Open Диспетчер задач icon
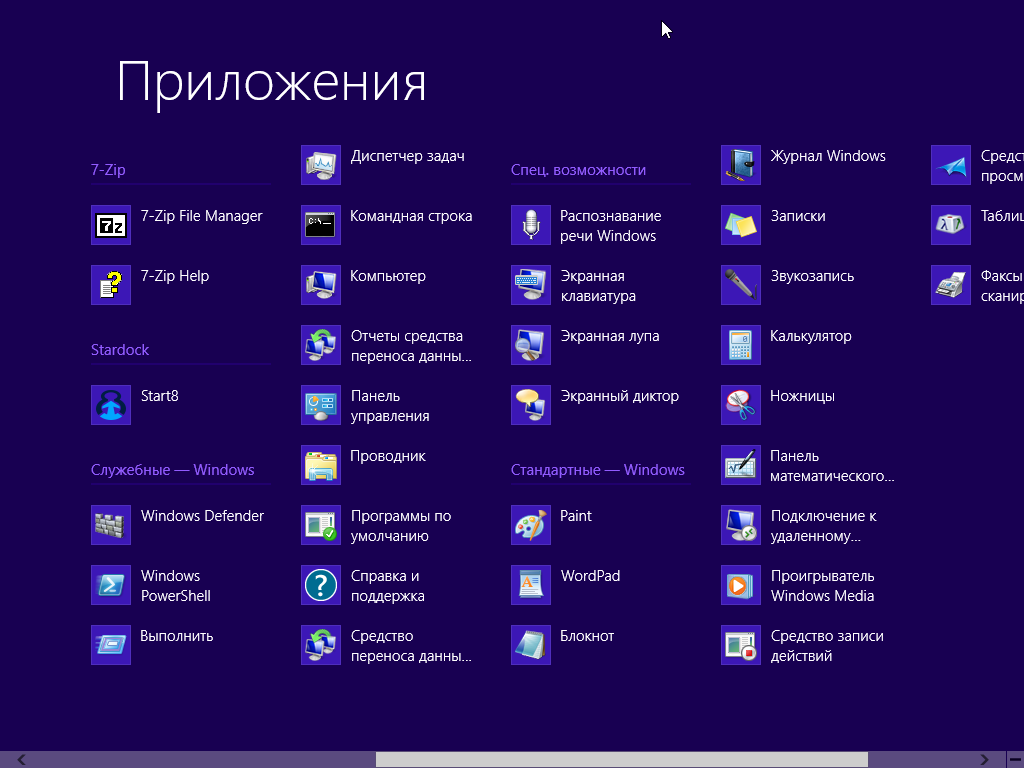Viewport: 1024px width, 768px height. click(x=321, y=165)
